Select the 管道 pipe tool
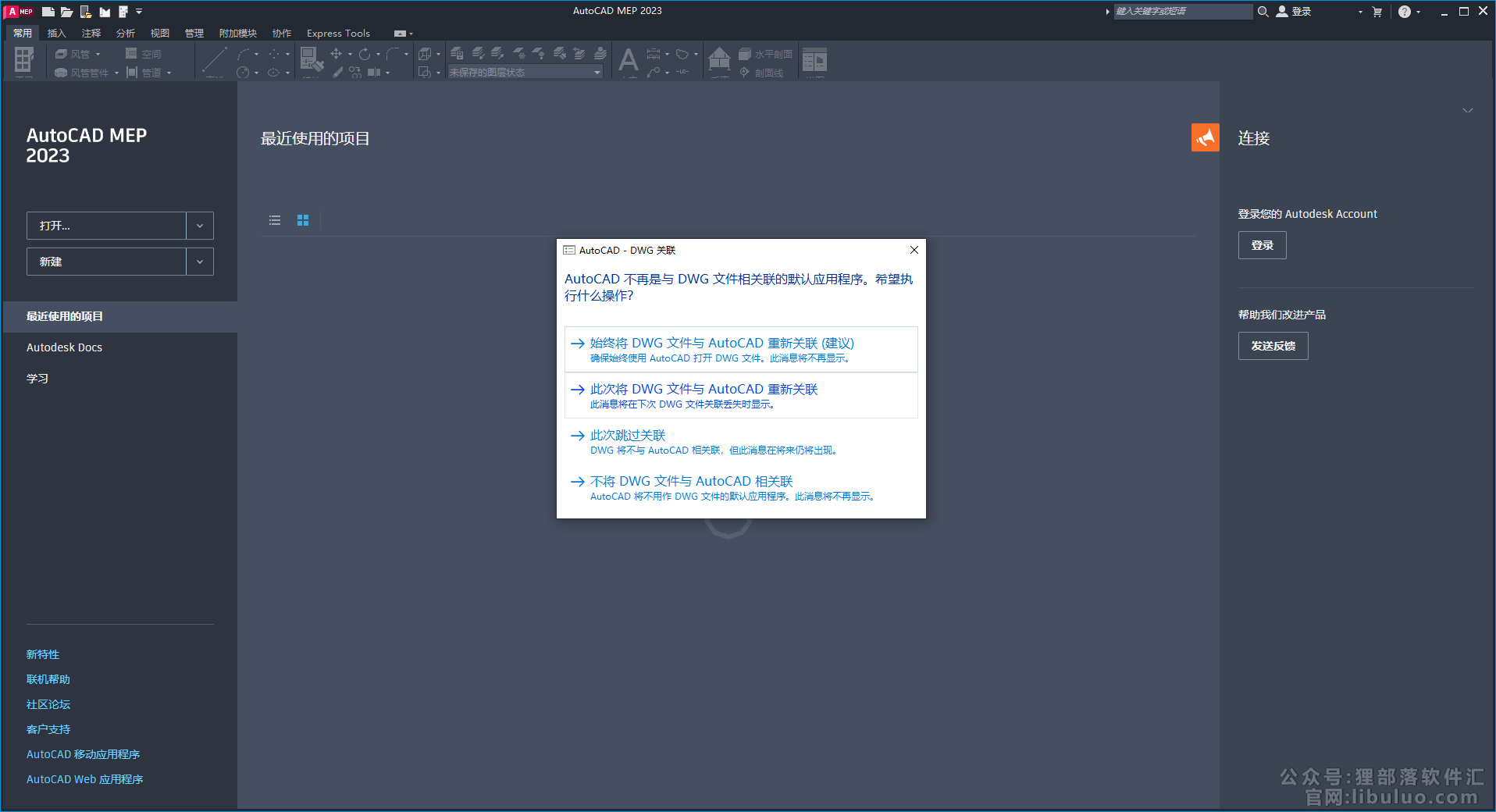Screen dimensions: 1496x812 144,73
